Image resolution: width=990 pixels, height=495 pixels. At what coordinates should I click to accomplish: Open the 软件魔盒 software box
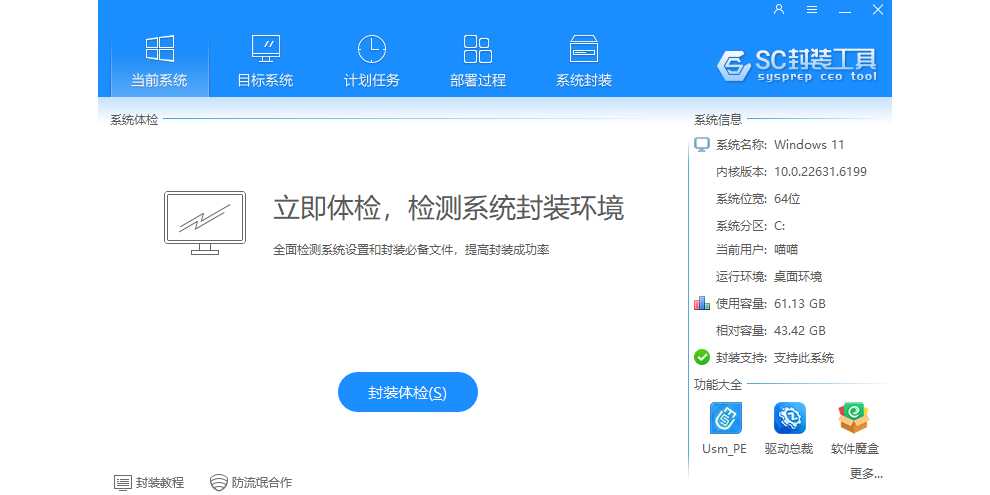[x=853, y=419]
